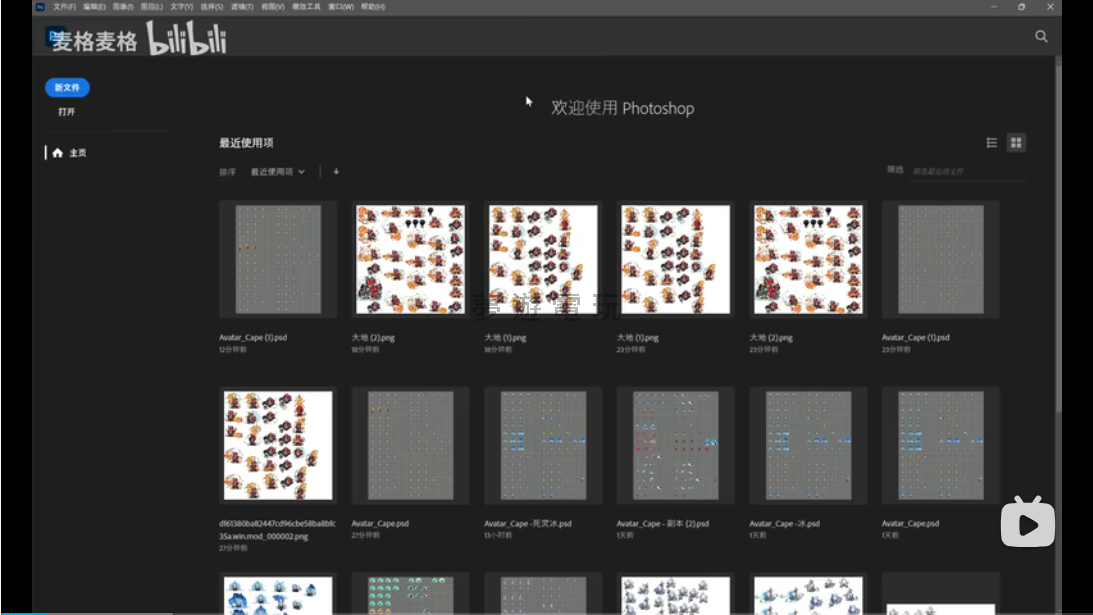The width and height of the screenshot is (1093, 615).
Task: Expand the 最近使用项 sort dropdown
Action: 278,172
